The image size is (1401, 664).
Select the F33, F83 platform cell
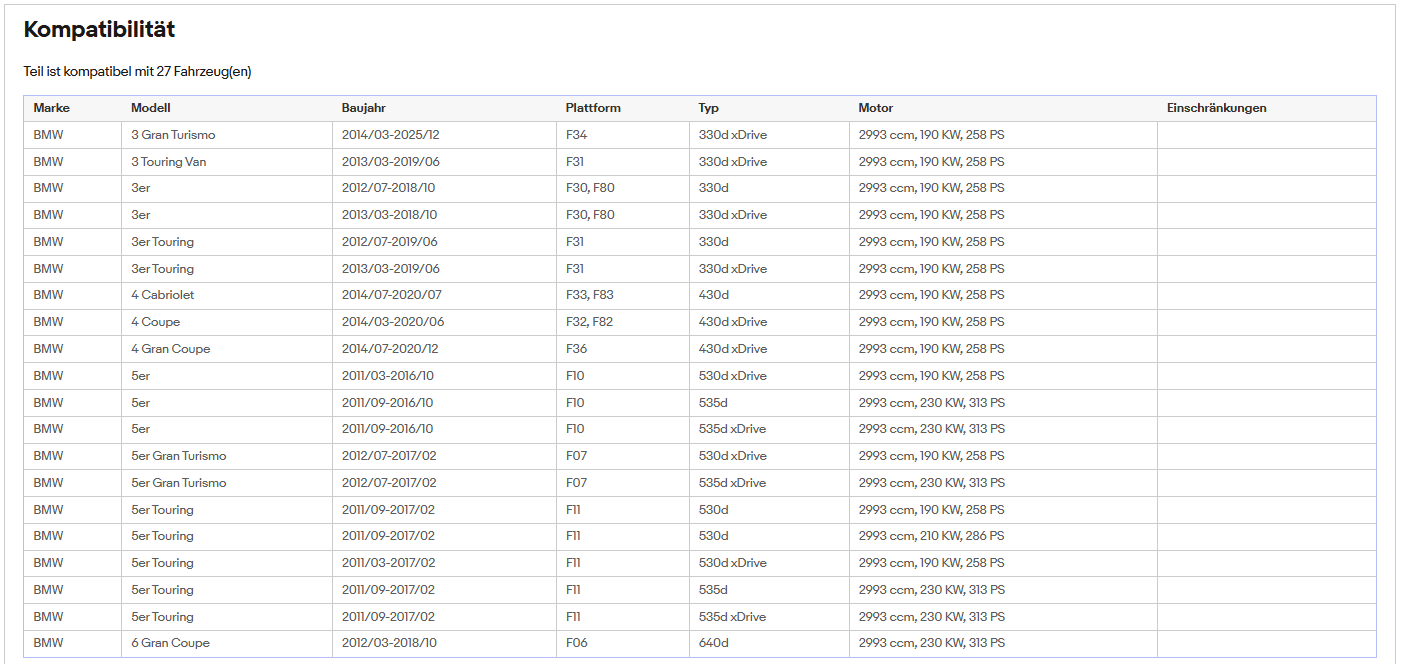623,295
